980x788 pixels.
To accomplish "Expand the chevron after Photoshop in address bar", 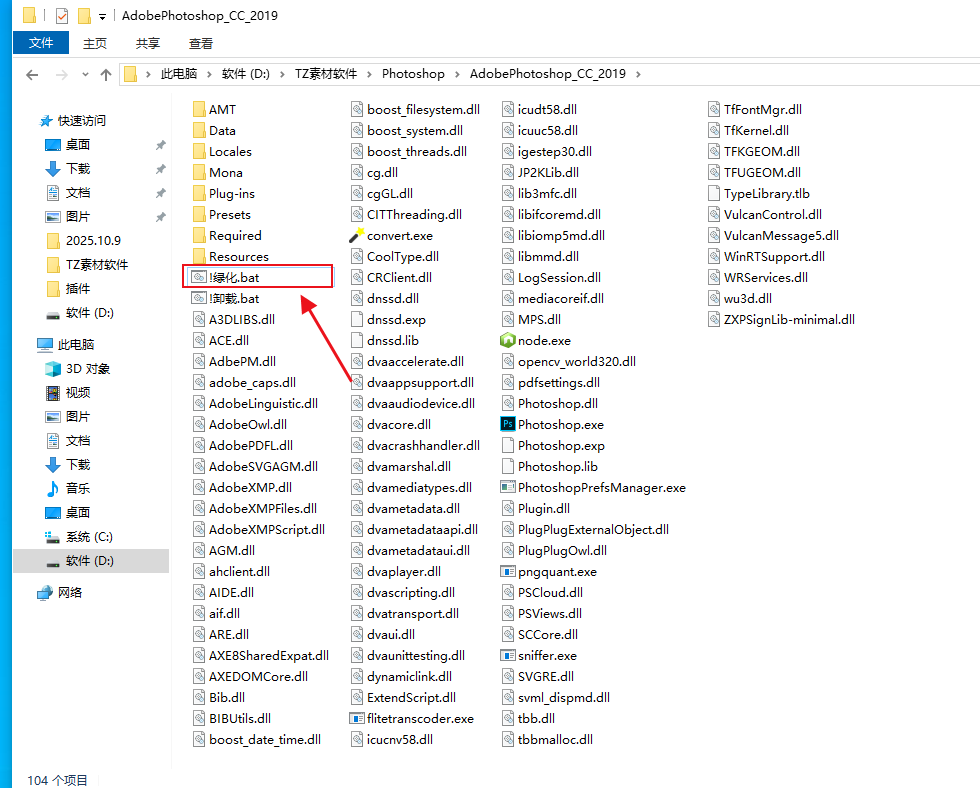I will tap(457, 74).
